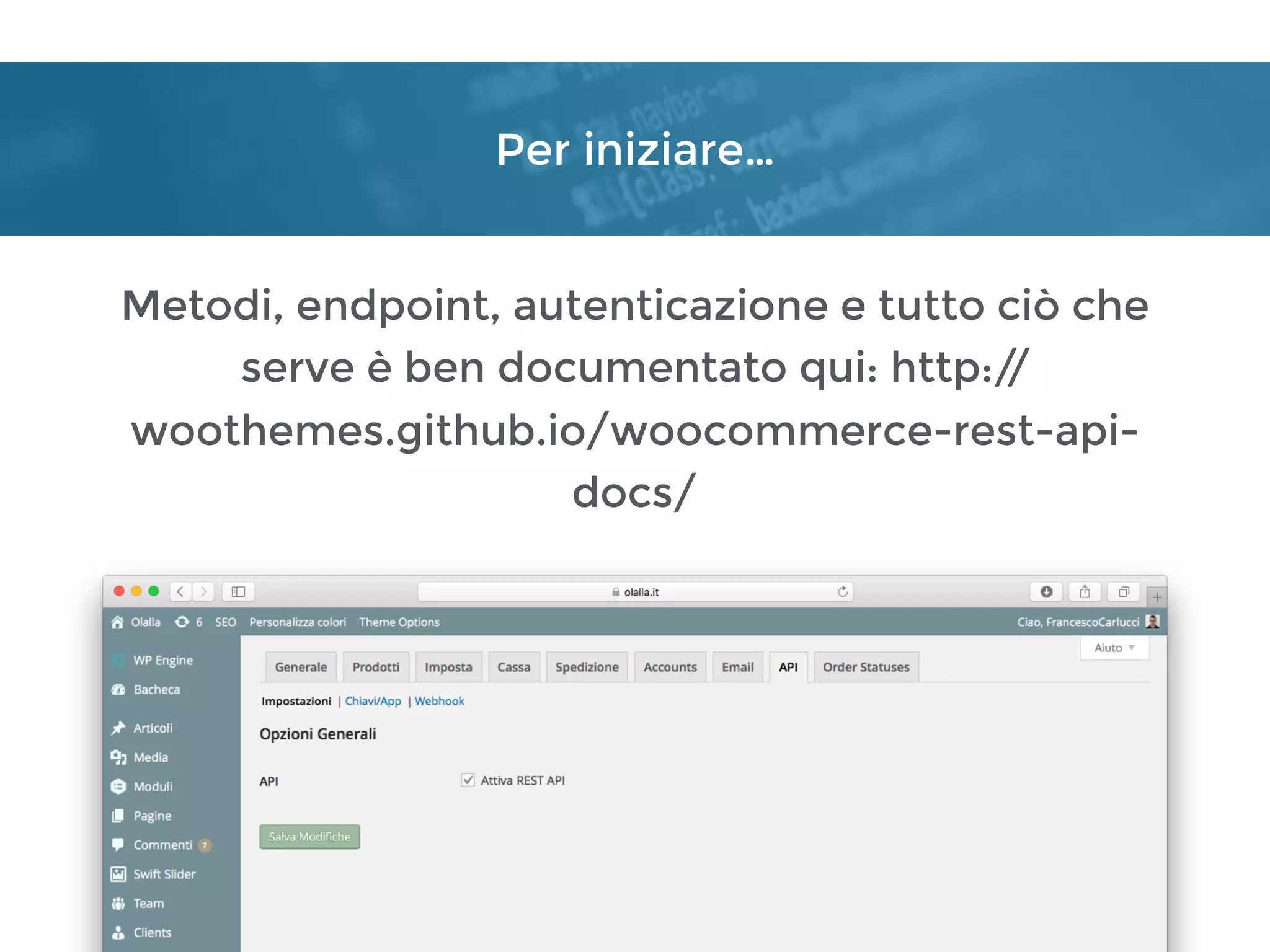Open WP Engine sidebar item
This screenshot has width=1270, height=952.
coord(162,660)
